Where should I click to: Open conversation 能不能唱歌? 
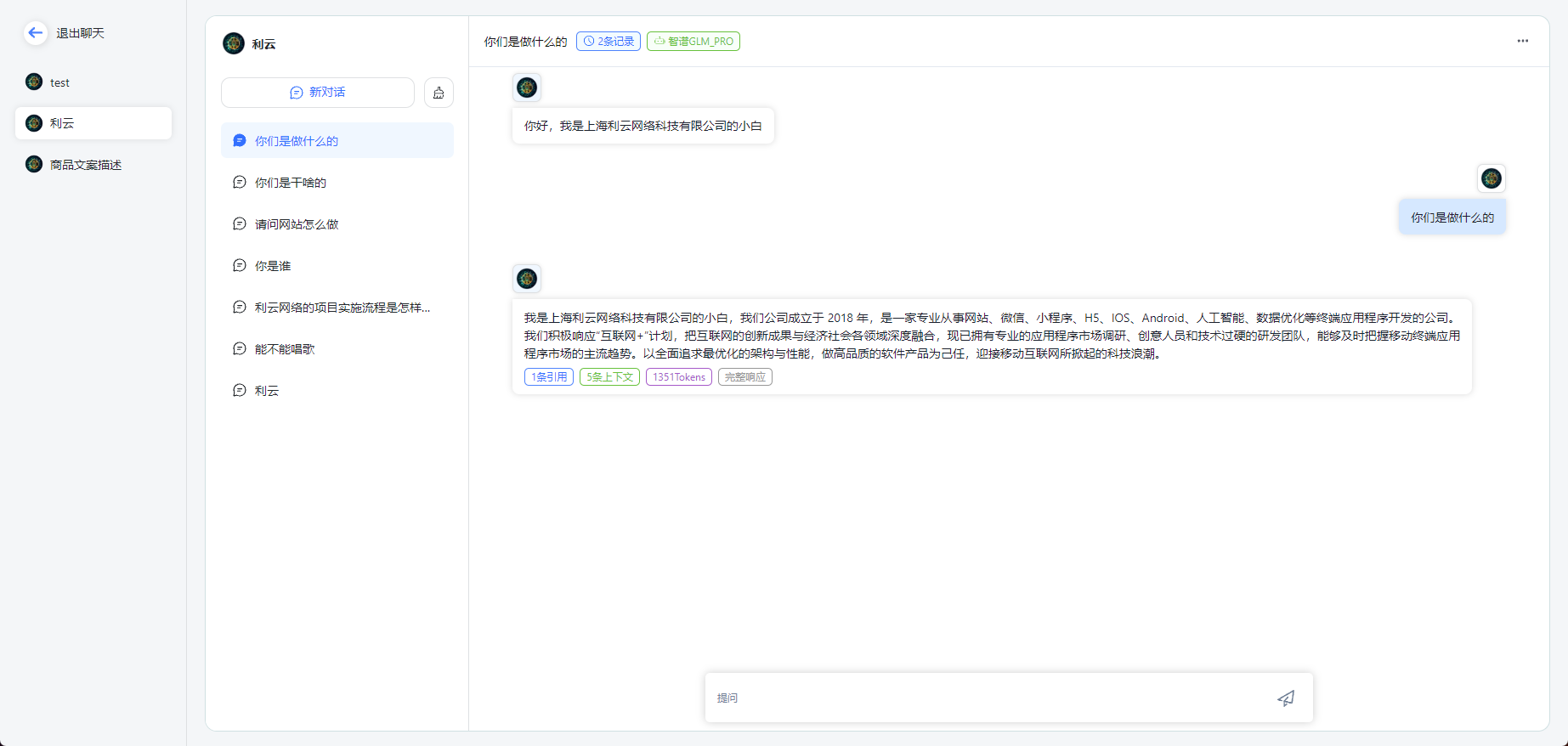click(337, 348)
